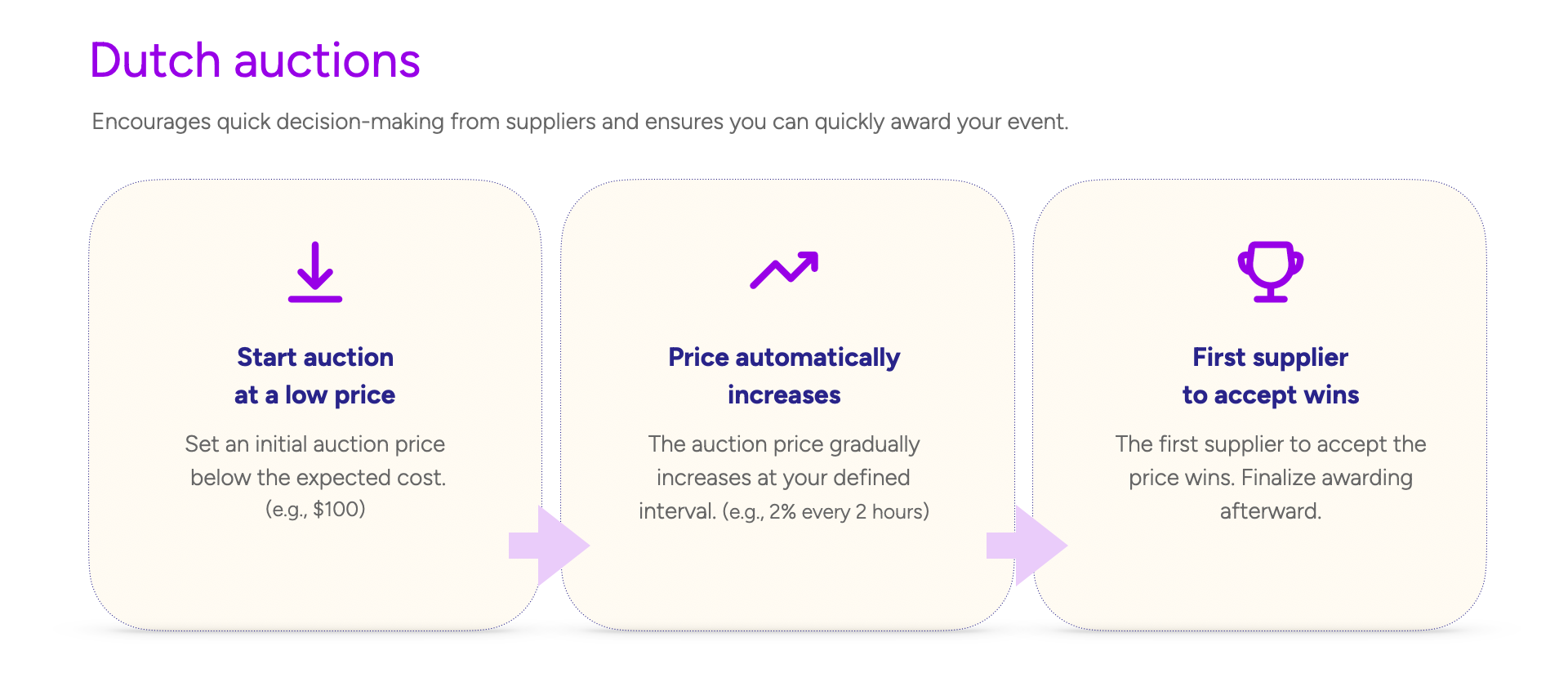The width and height of the screenshot is (1568, 673).
Task: Click the purple trophy icon
Action: [x=1271, y=272]
